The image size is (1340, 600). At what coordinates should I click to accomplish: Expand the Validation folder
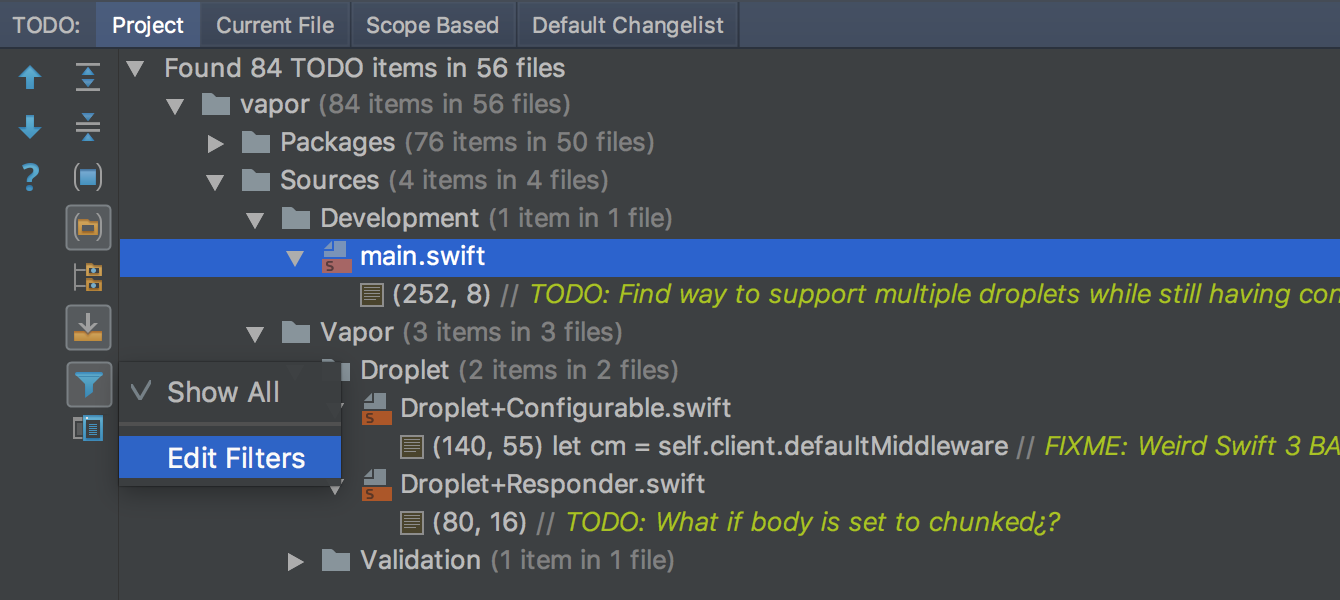[295, 561]
